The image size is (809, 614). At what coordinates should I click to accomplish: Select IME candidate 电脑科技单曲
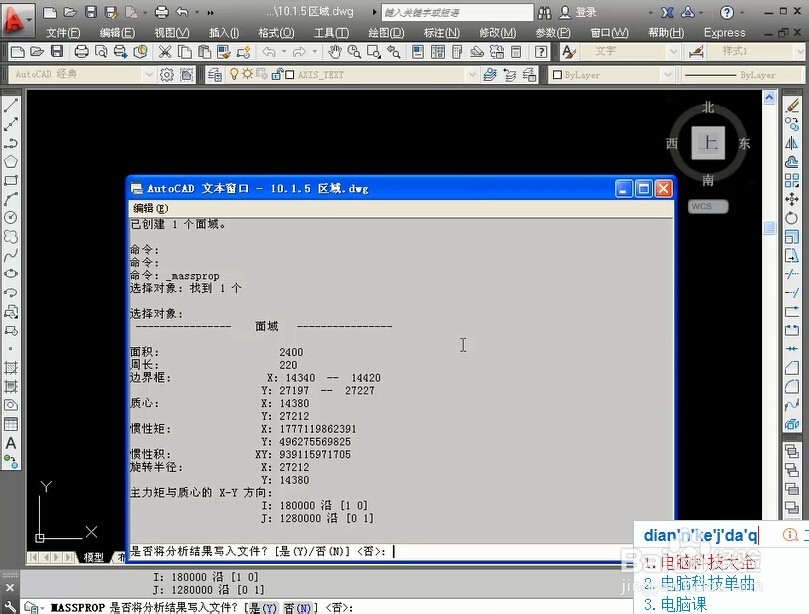[700, 584]
